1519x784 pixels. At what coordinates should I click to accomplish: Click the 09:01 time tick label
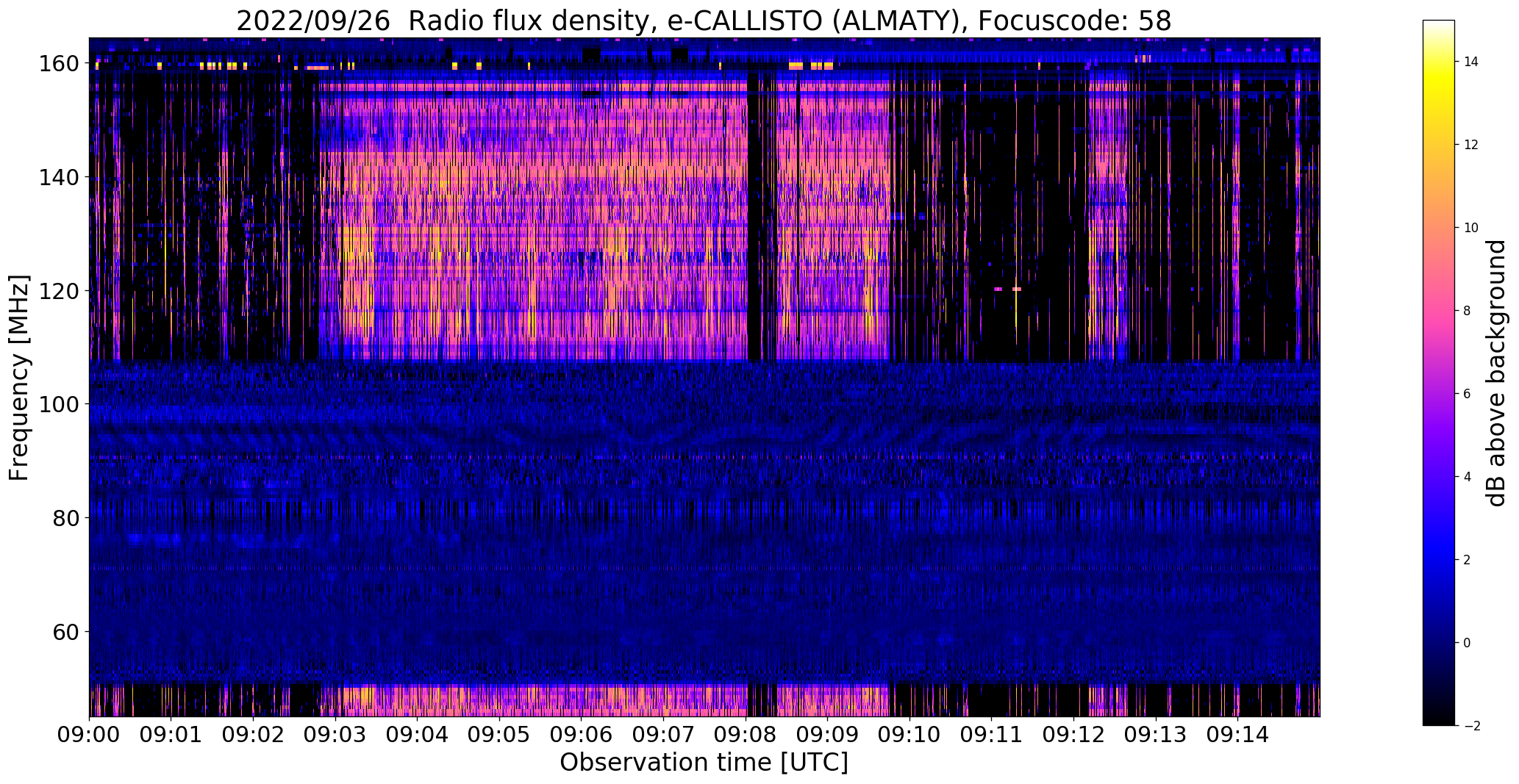(x=171, y=733)
